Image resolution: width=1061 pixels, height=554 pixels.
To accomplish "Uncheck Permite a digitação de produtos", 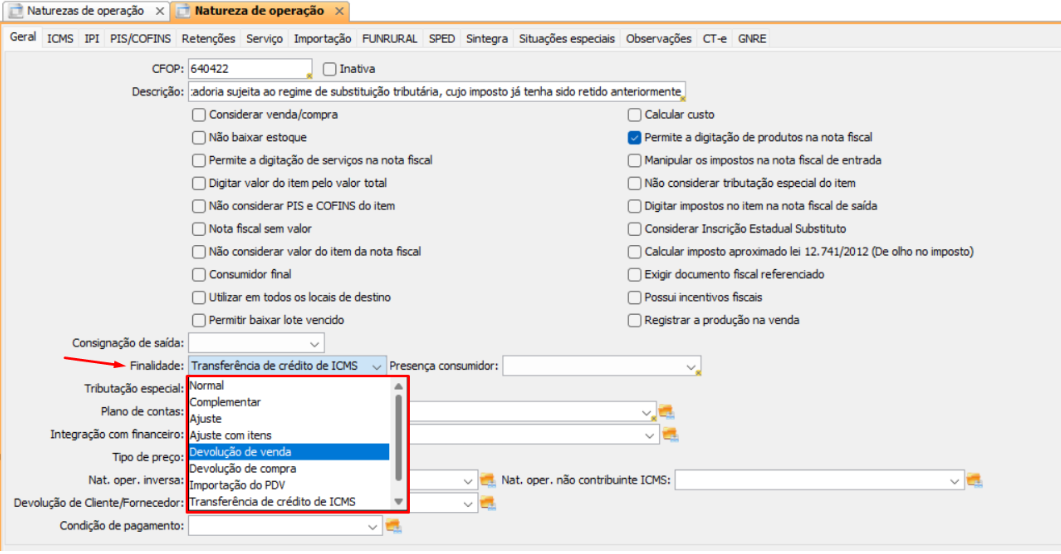I will 634,138.
